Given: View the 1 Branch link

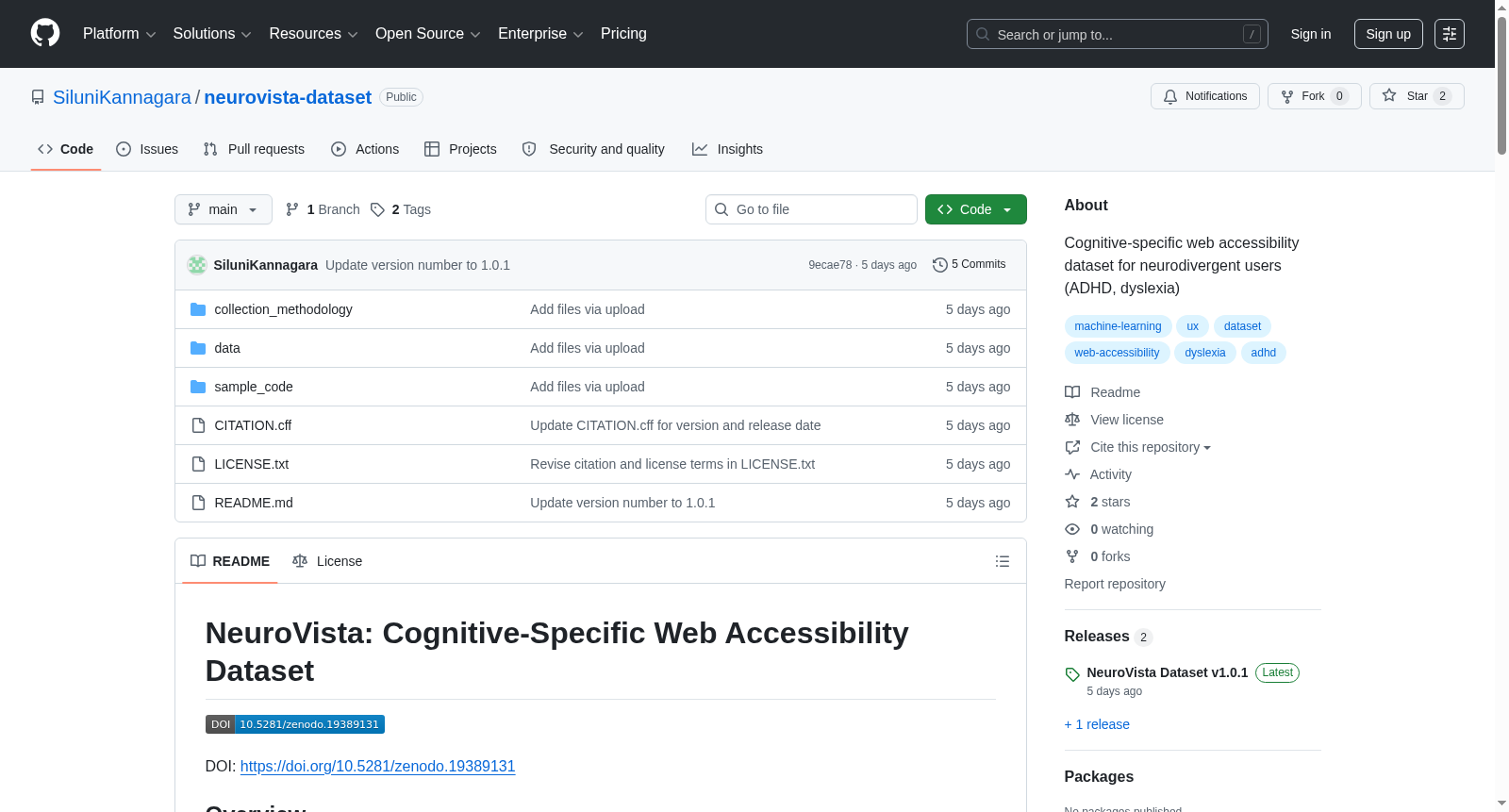Looking at the screenshot, I should tap(323, 209).
